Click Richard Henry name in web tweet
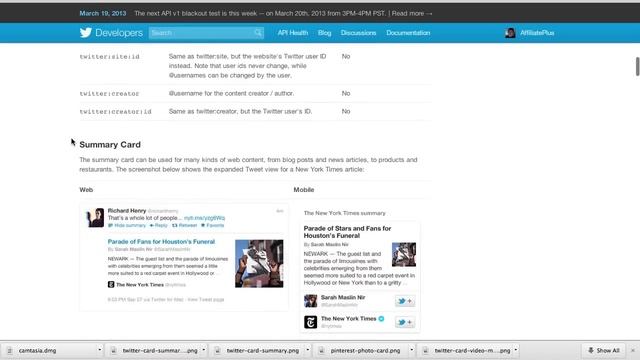The width and height of the screenshot is (640, 360). tap(127, 211)
